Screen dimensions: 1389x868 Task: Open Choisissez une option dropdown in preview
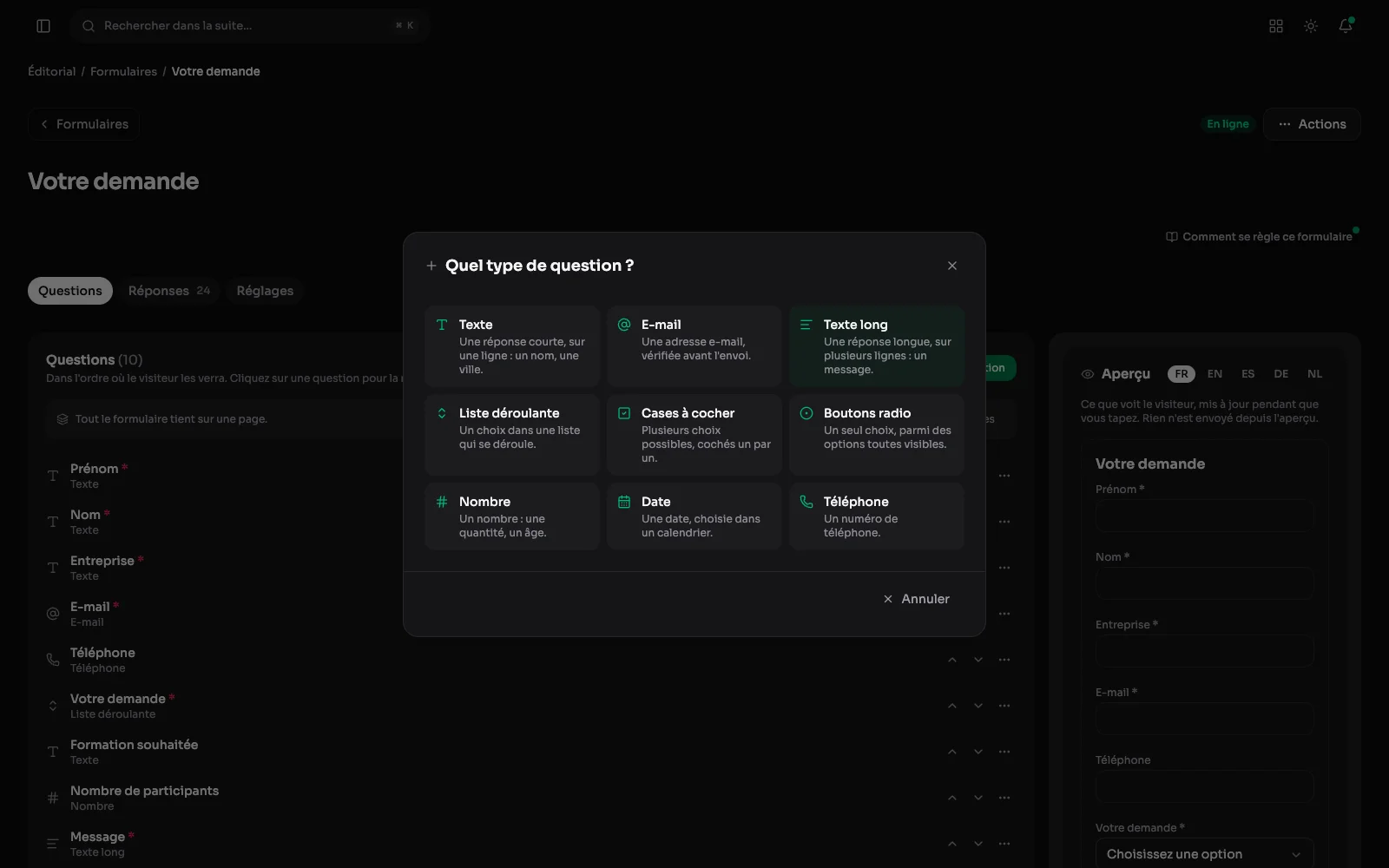(x=1204, y=854)
